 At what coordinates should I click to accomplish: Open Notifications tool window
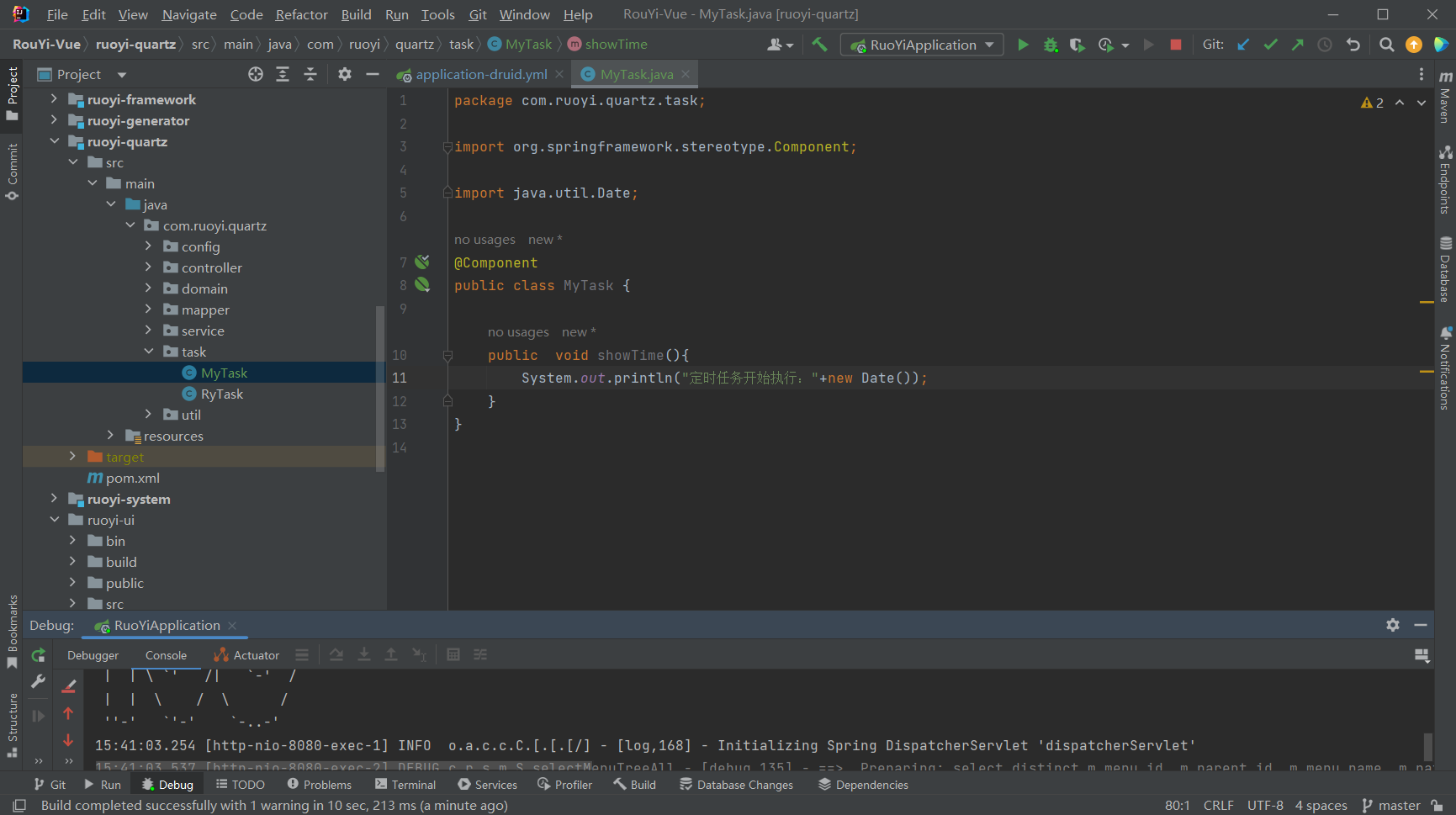point(1445,368)
